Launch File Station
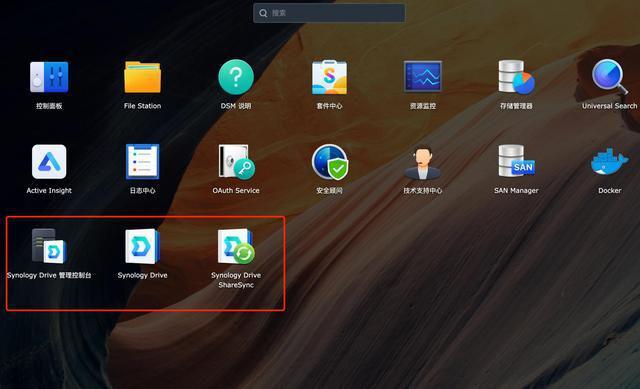The width and height of the screenshot is (640, 389). pos(142,77)
